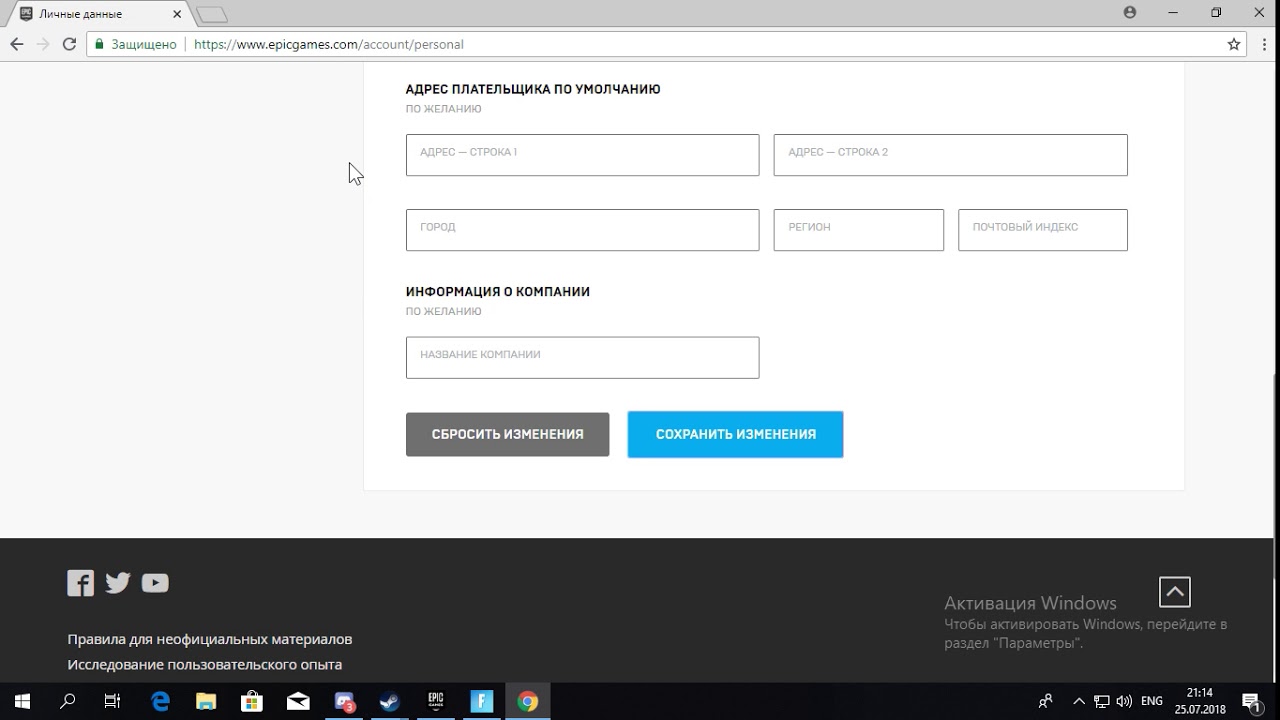Screen dimensions: 1280x720
Task: Focus the 'Название компании' input field
Action: (582, 357)
